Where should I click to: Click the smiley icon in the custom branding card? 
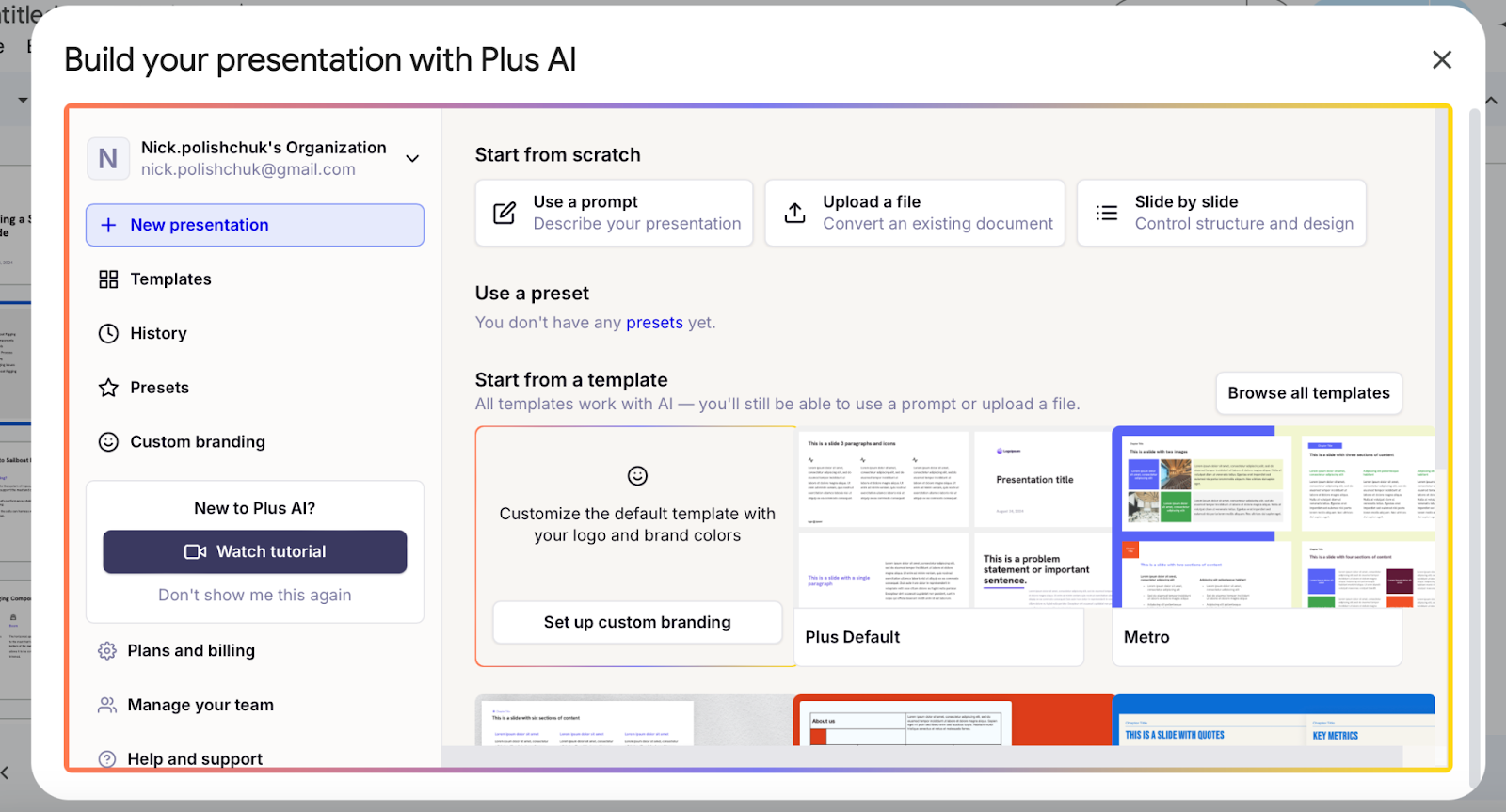[x=637, y=476]
